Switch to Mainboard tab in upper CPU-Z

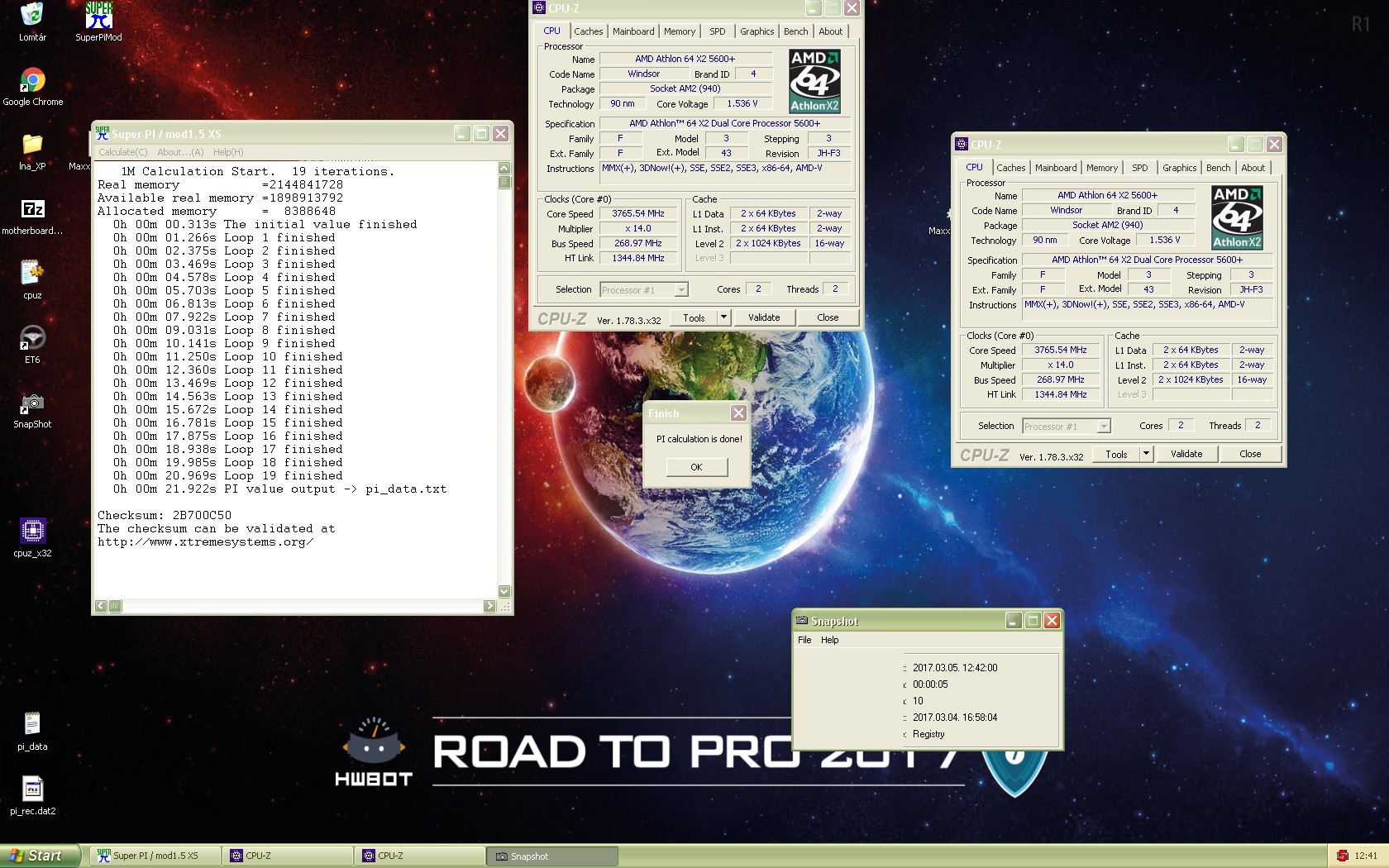[x=633, y=31]
